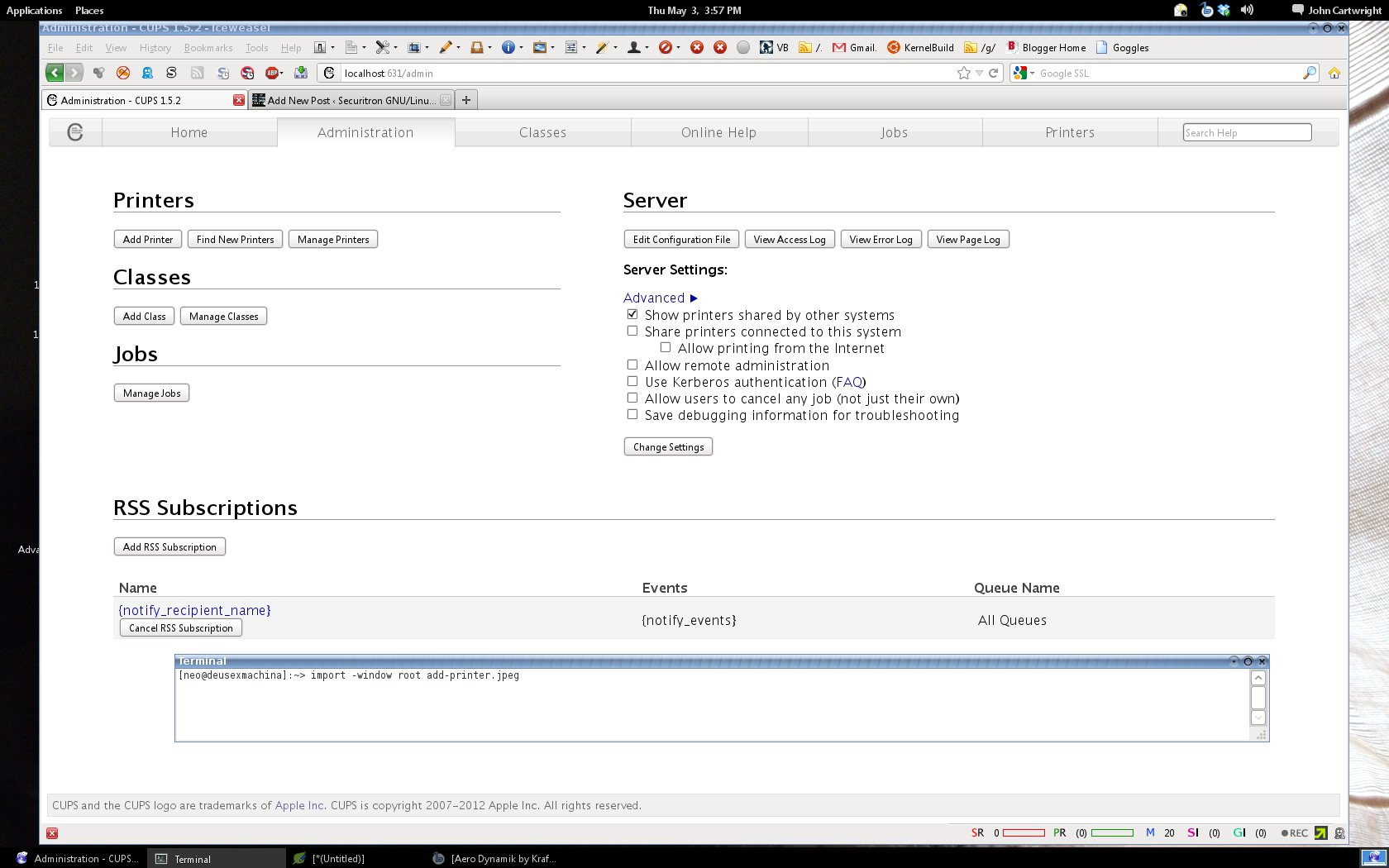Open the Bookmarks menu

pyautogui.click(x=208, y=47)
